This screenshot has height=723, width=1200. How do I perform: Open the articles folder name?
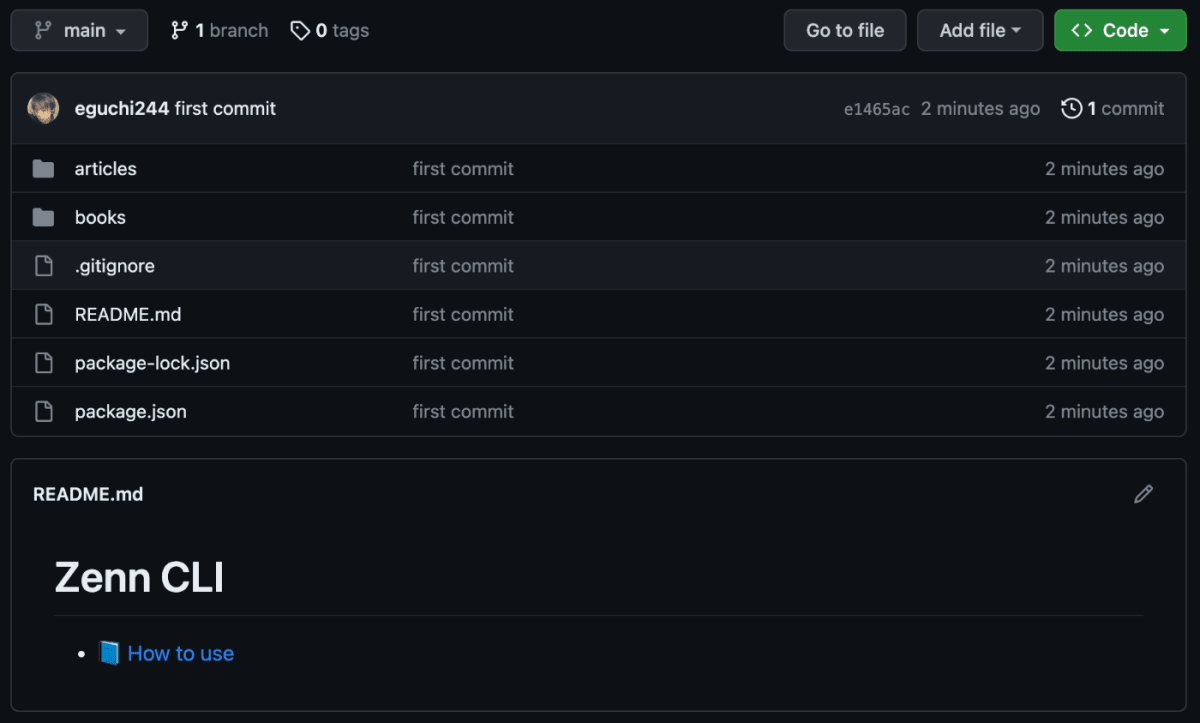tap(106, 169)
